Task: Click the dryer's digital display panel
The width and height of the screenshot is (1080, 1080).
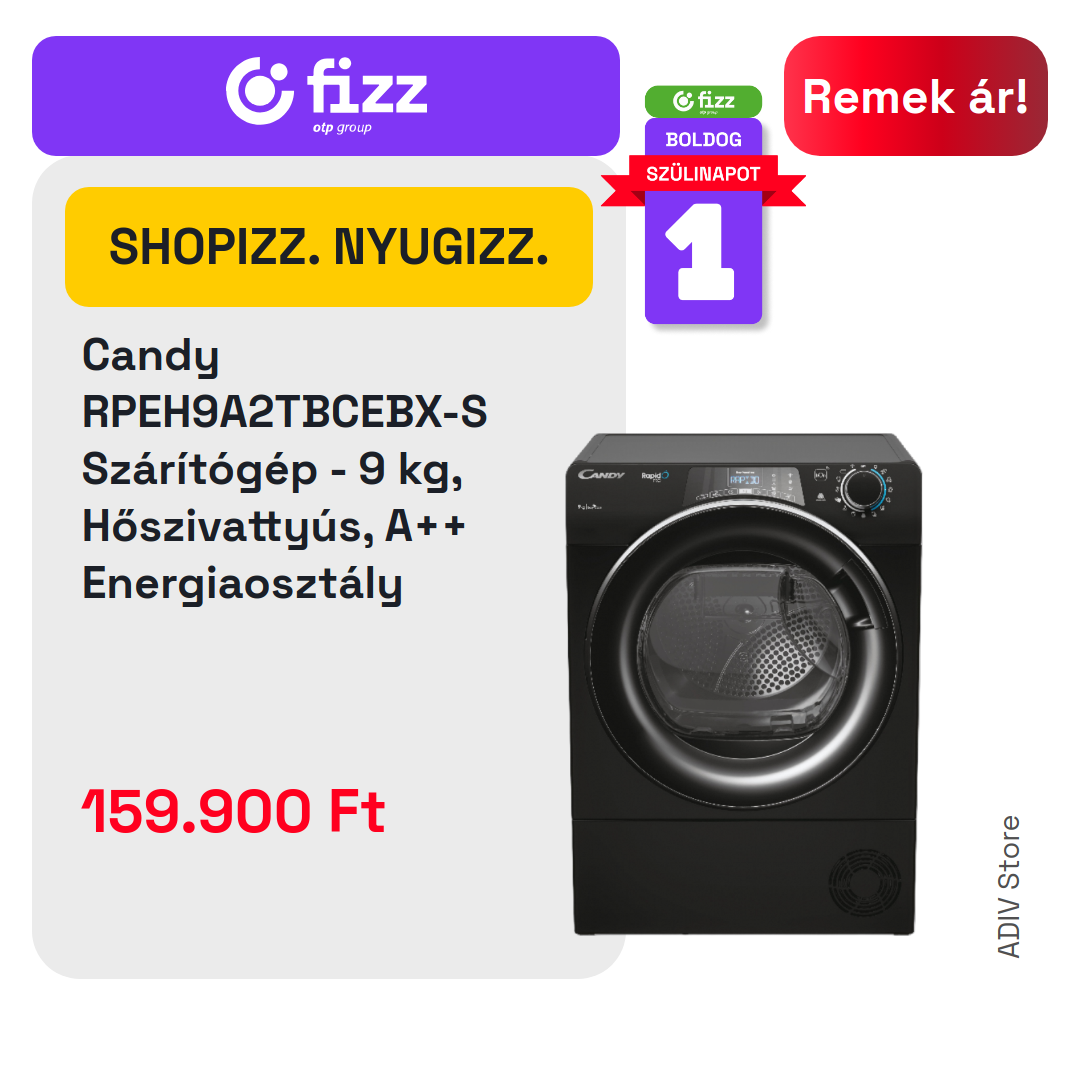Action: [x=744, y=479]
